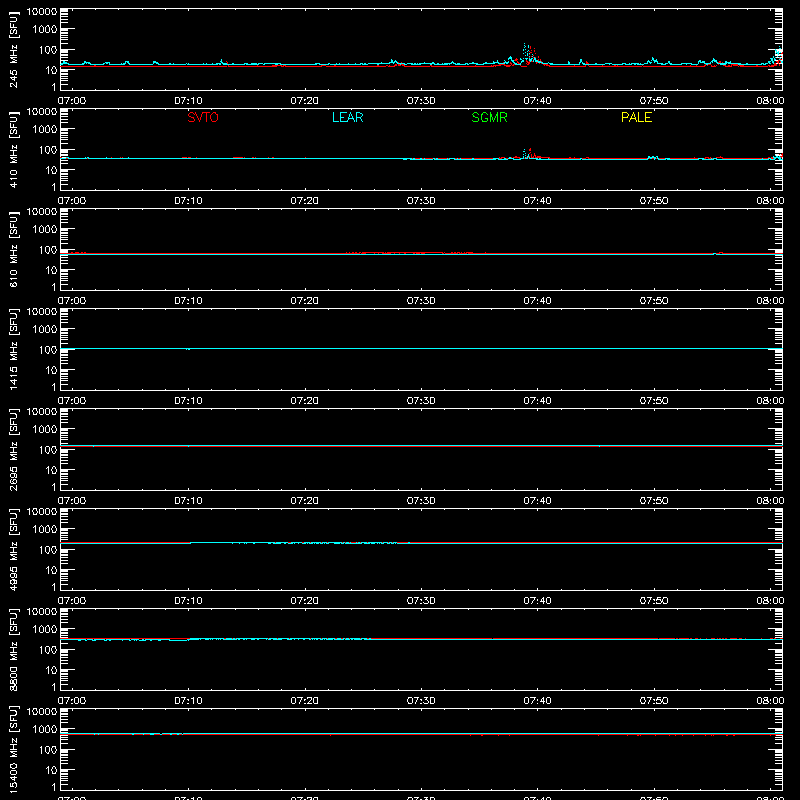Click the 10000 tick label of the 245 MHz plot
This screenshot has width=800, height=800.
point(42,12)
